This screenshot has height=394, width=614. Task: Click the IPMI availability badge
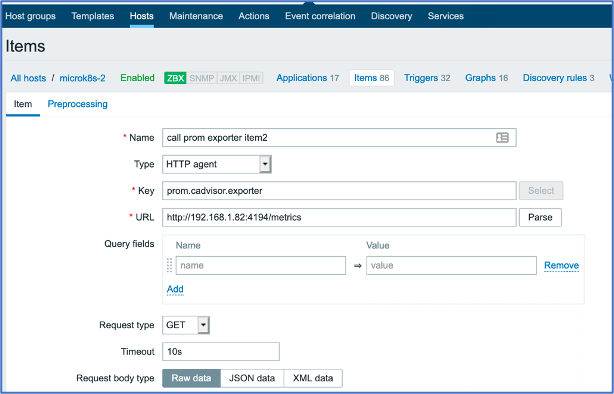pyautogui.click(x=251, y=78)
